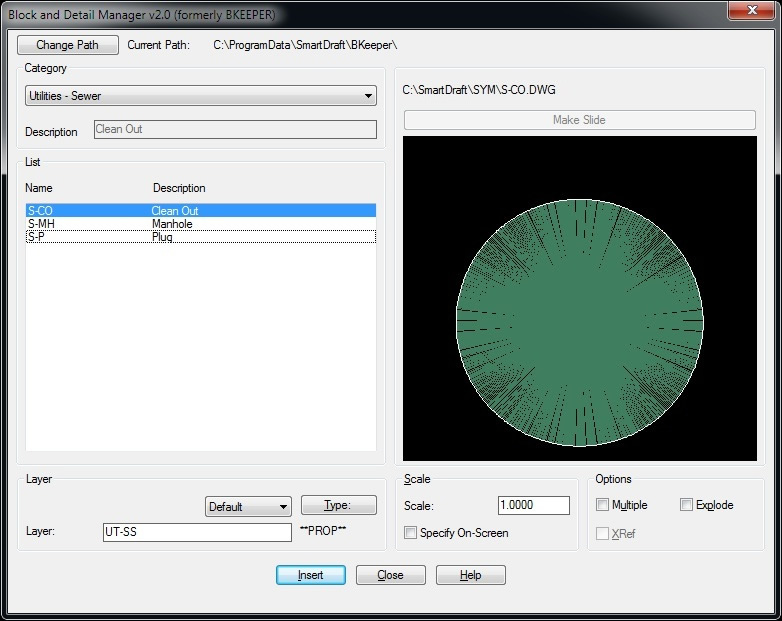Click the Name column header
This screenshot has width=782, height=621.
point(39,188)
